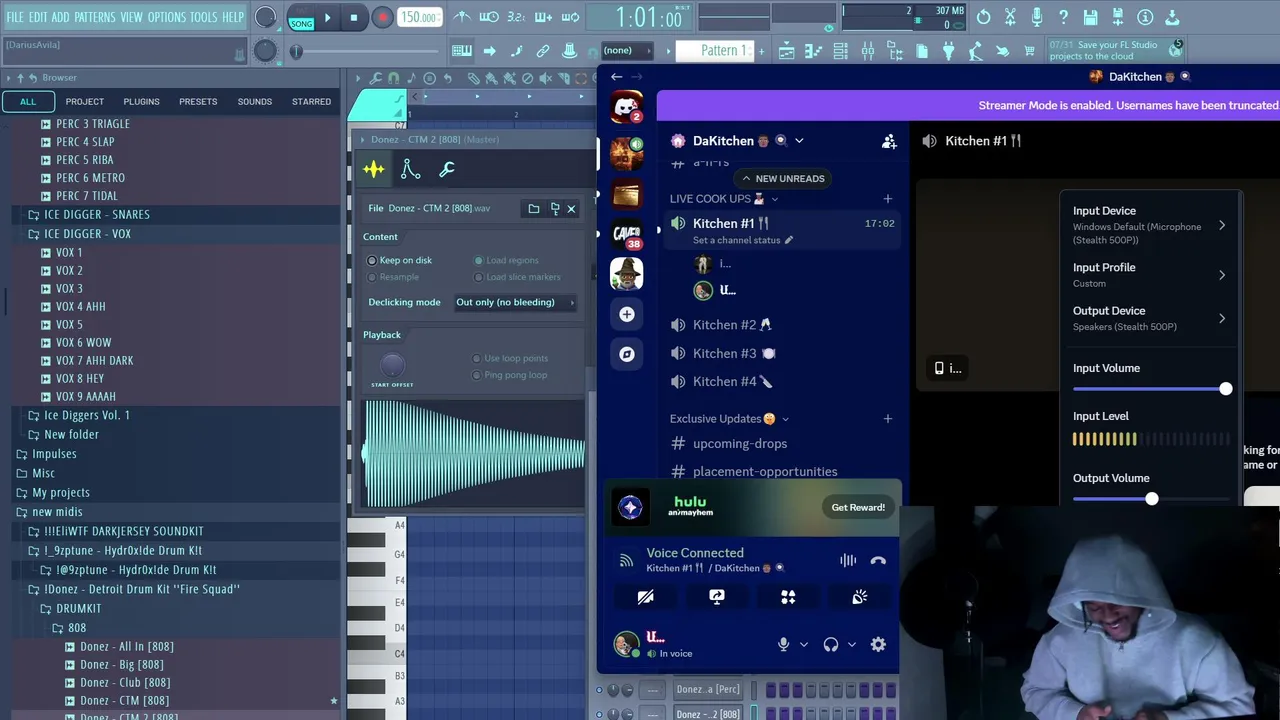The height and width of the screenshot is (720, 1280).
Task: Open the (none) snap selector dropdown
Action: click(x=627, y=50)
